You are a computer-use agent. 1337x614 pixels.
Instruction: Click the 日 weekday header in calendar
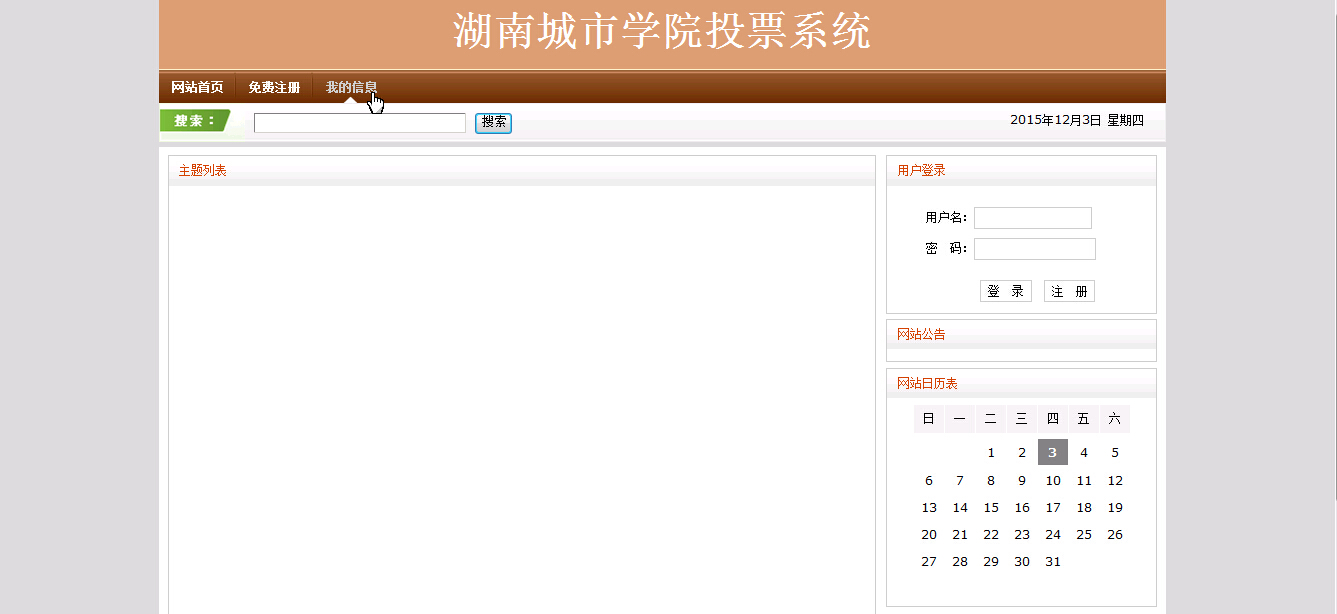click(x=929, y=419)
